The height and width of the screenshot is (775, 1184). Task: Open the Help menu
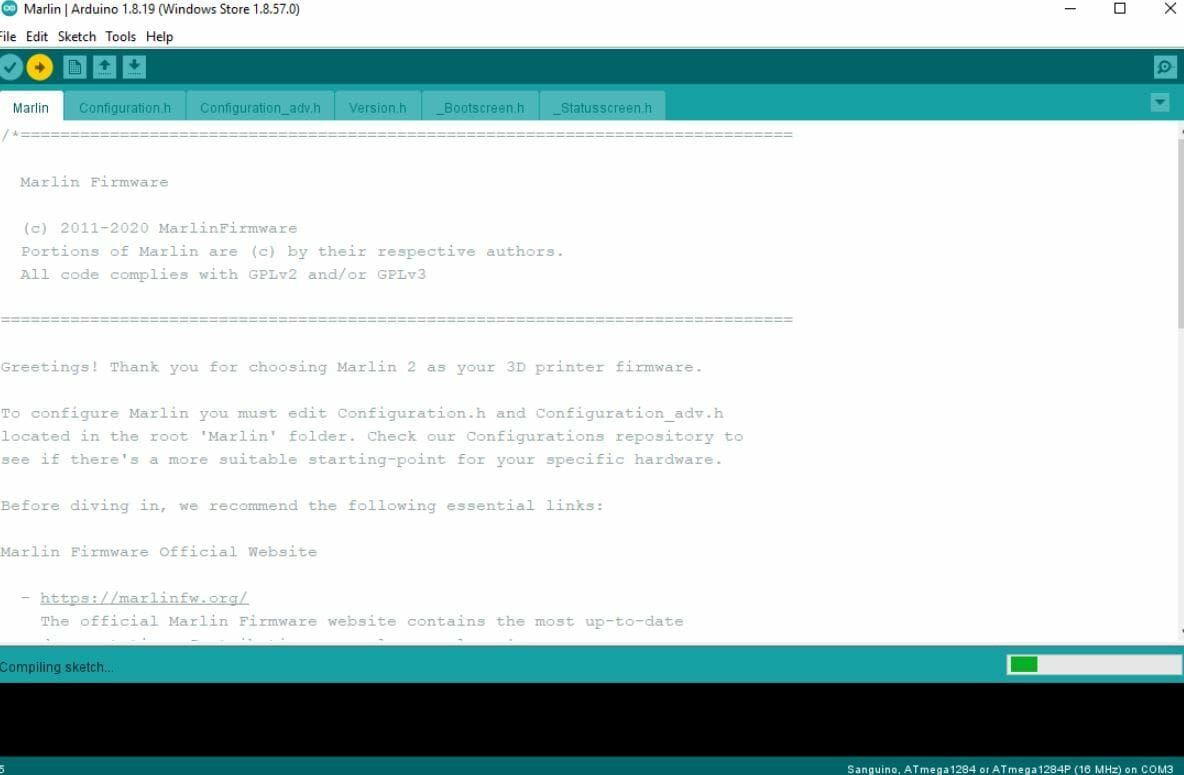159,36
